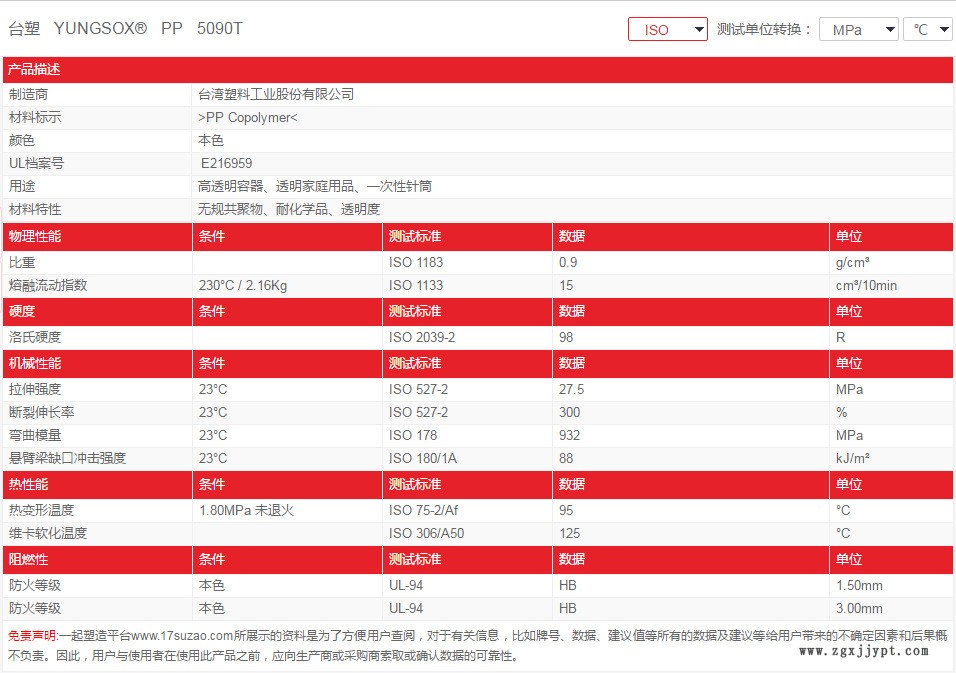Viewport: 956px width, 673px height.
Task: Select the standard "ISO 306/A50"
Action: click(426, 533)
